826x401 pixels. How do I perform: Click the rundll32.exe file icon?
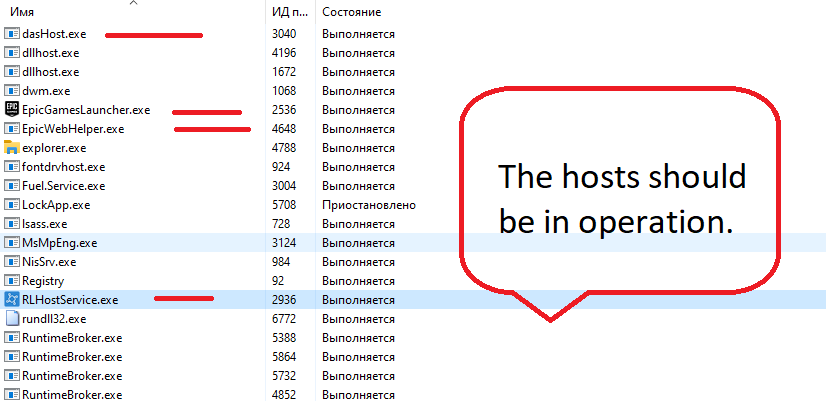pyautogui.click(x=12, y=319)
